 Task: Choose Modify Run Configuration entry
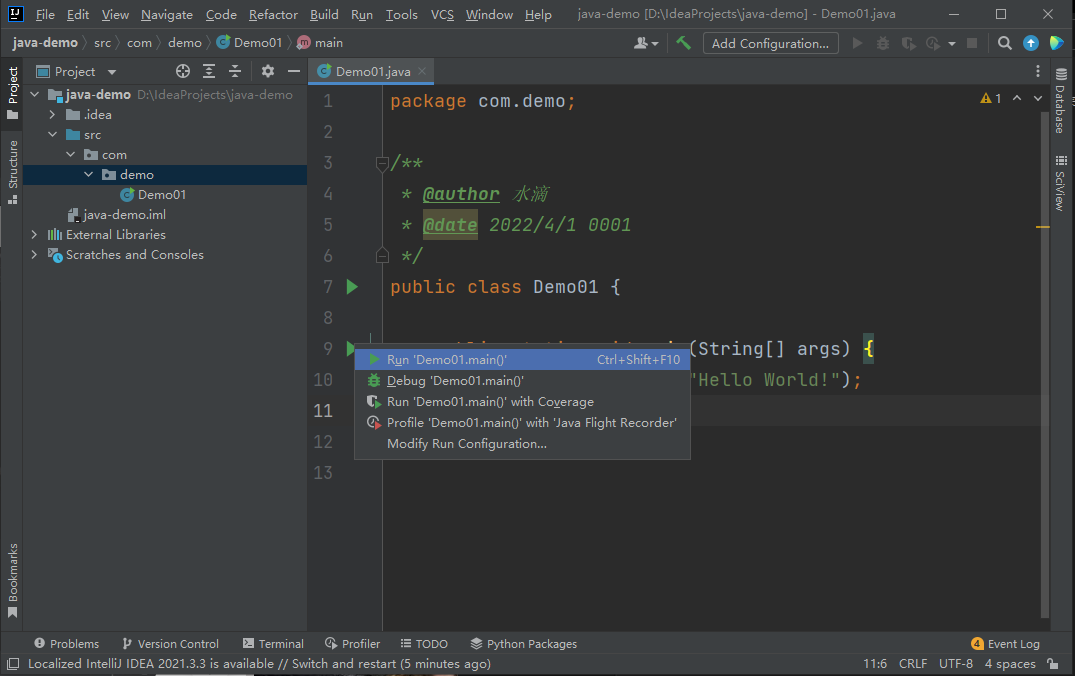[x=522, y=444]
